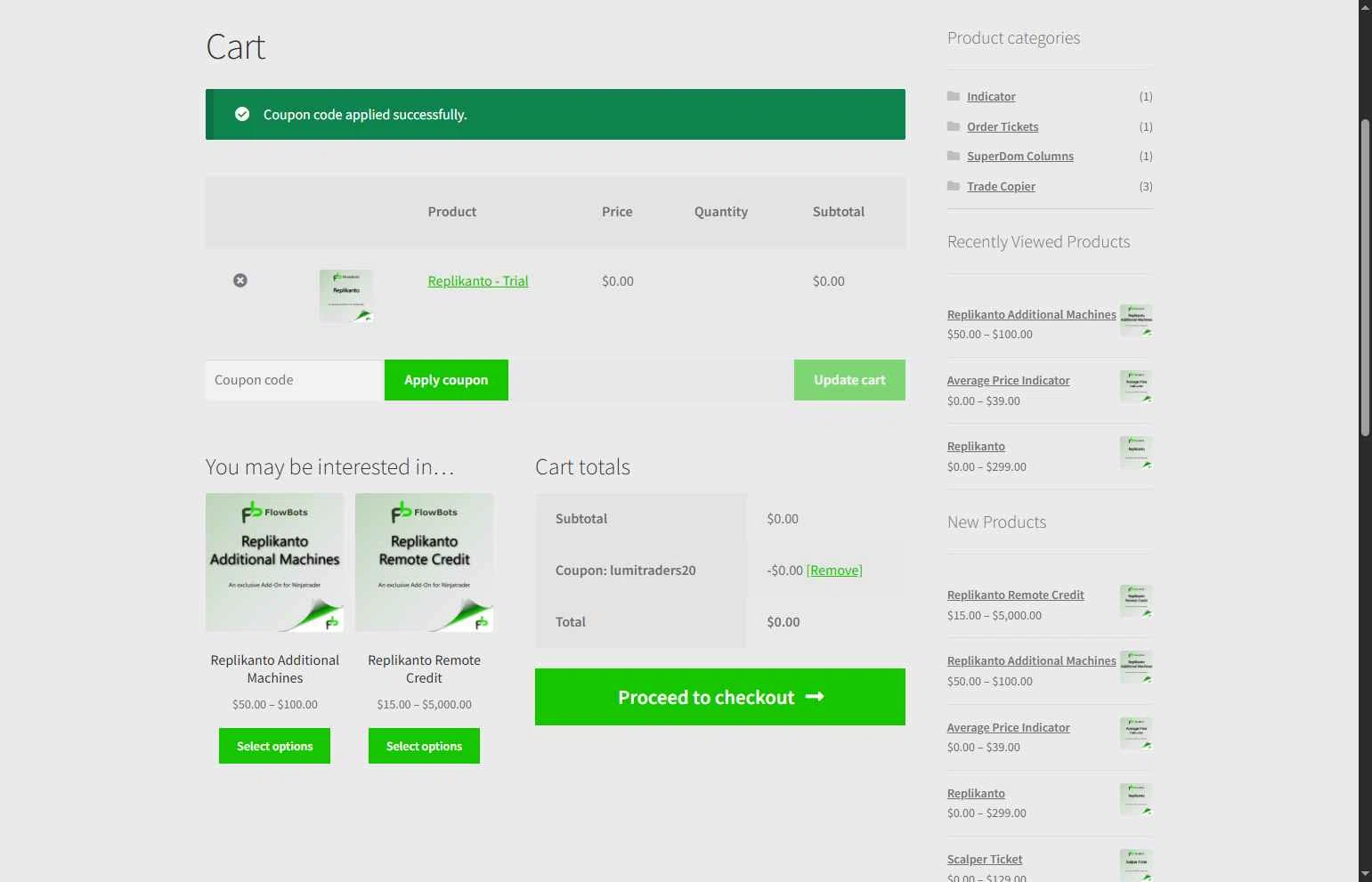Click Average Price Indicator thumbnail in Recently Viewed
The height and width of the screenshot is (882, 1372).
(1136, 386)
